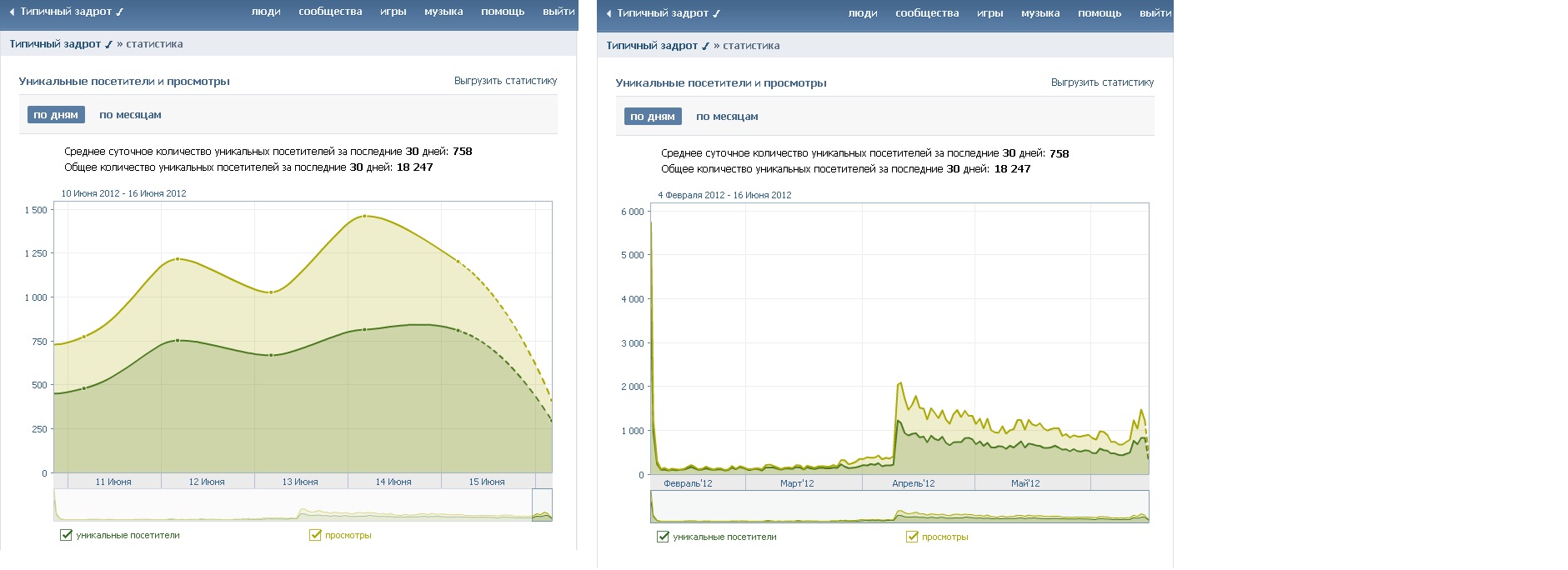Click the back arrow in the right page header
1568x570 pixels.
click(609, 14)
